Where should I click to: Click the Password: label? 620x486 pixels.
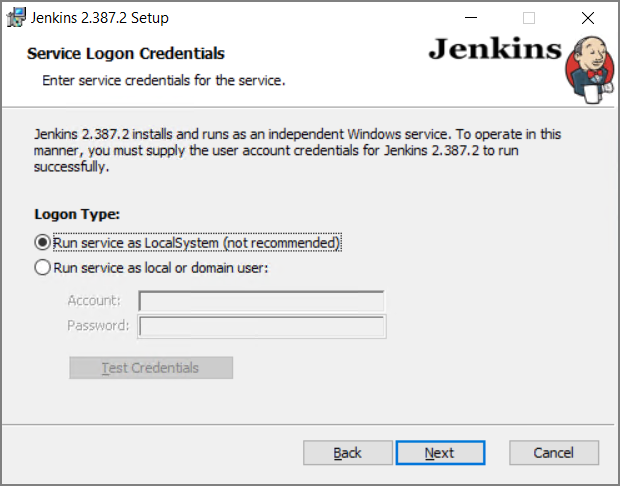click(x=98, y=325)
